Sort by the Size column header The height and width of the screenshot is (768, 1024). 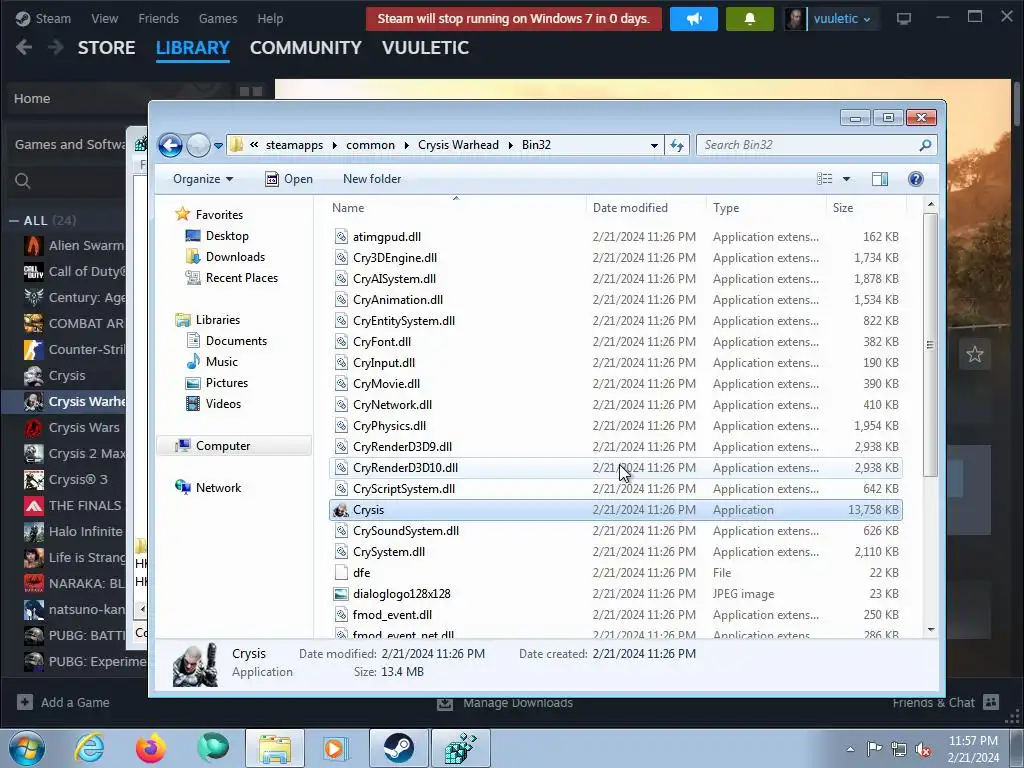(842, 208)
